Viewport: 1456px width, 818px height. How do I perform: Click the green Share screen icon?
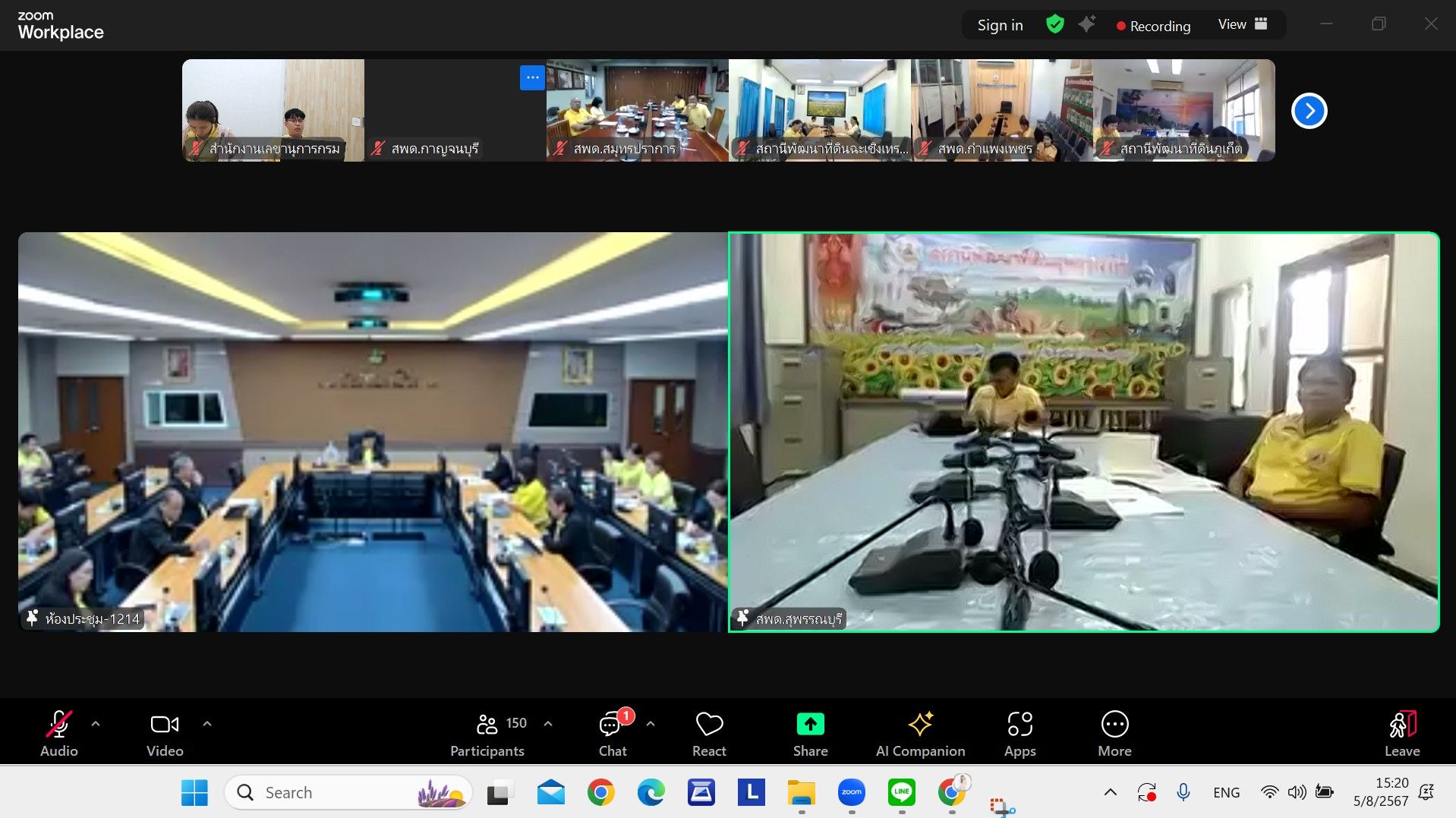point(810,725)
